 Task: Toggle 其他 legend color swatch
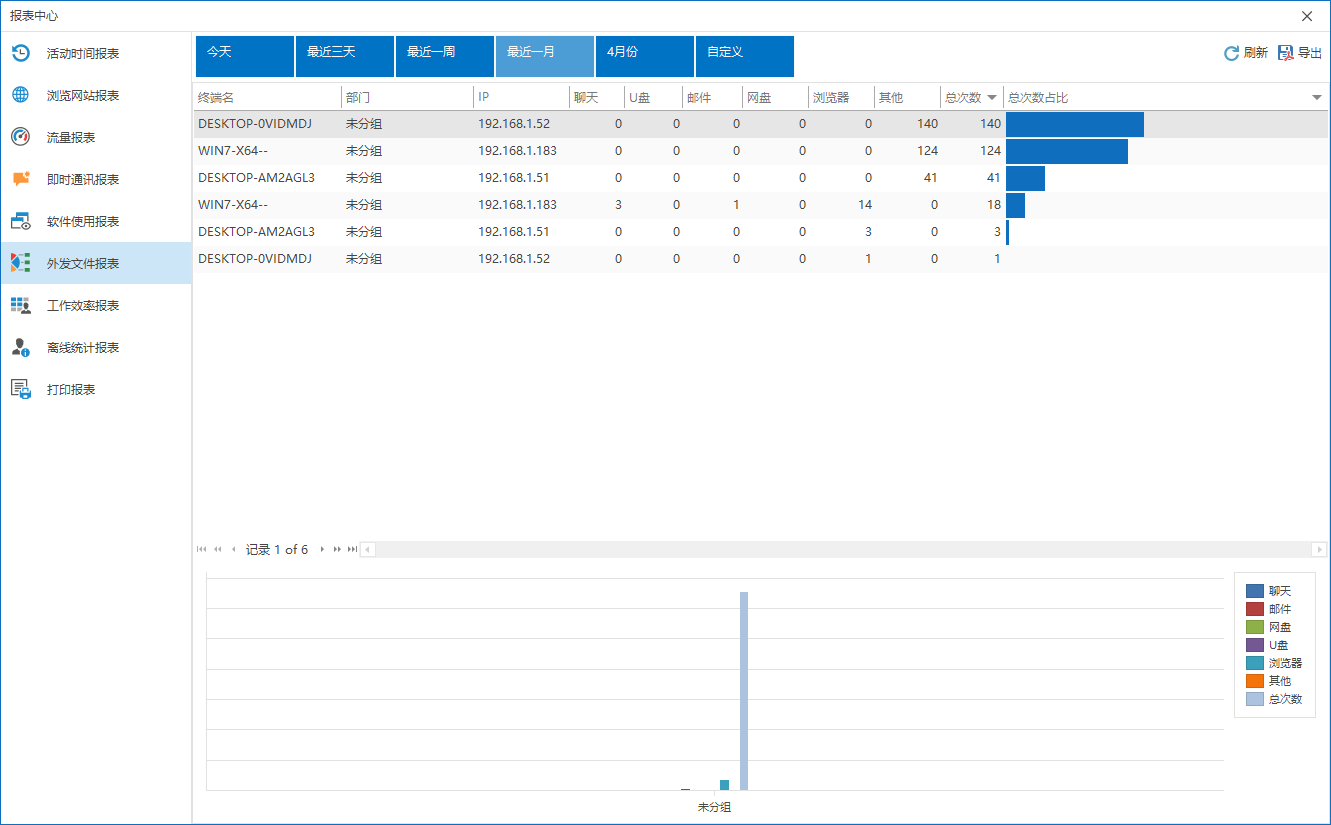click(x=1255, y=681)
